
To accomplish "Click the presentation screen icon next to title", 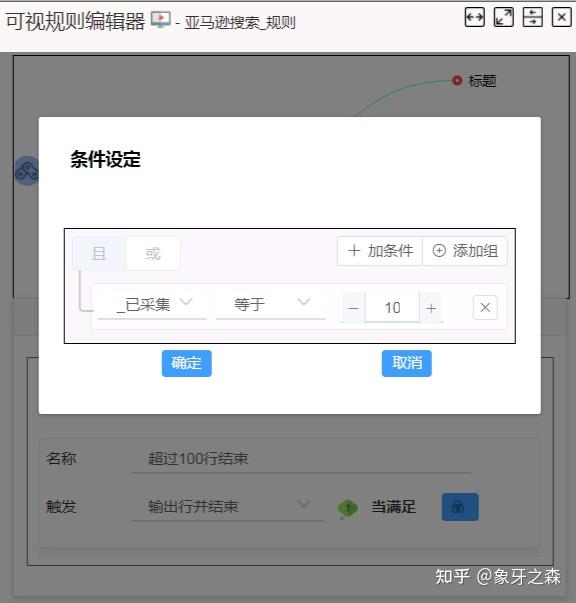I will (x=161, y=19).
